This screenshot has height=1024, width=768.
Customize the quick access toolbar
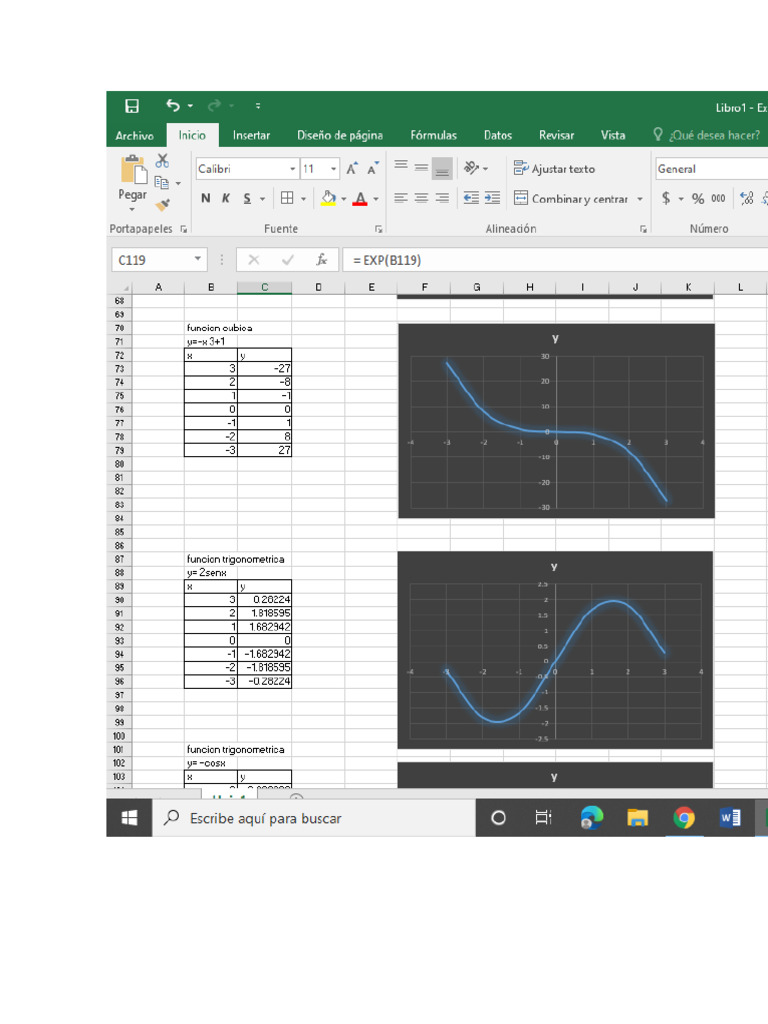(258, 106)
